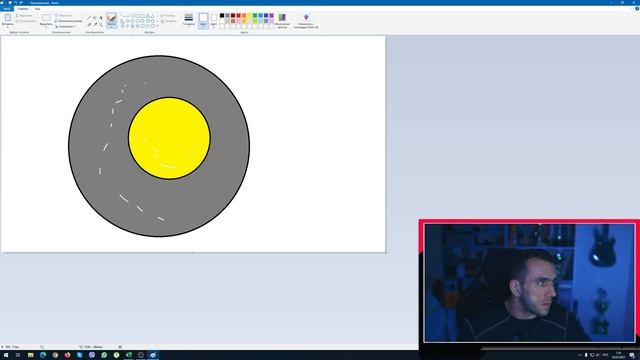
Task: Switch to the Home ribbon tab
Action: click(x=23, y=9)
